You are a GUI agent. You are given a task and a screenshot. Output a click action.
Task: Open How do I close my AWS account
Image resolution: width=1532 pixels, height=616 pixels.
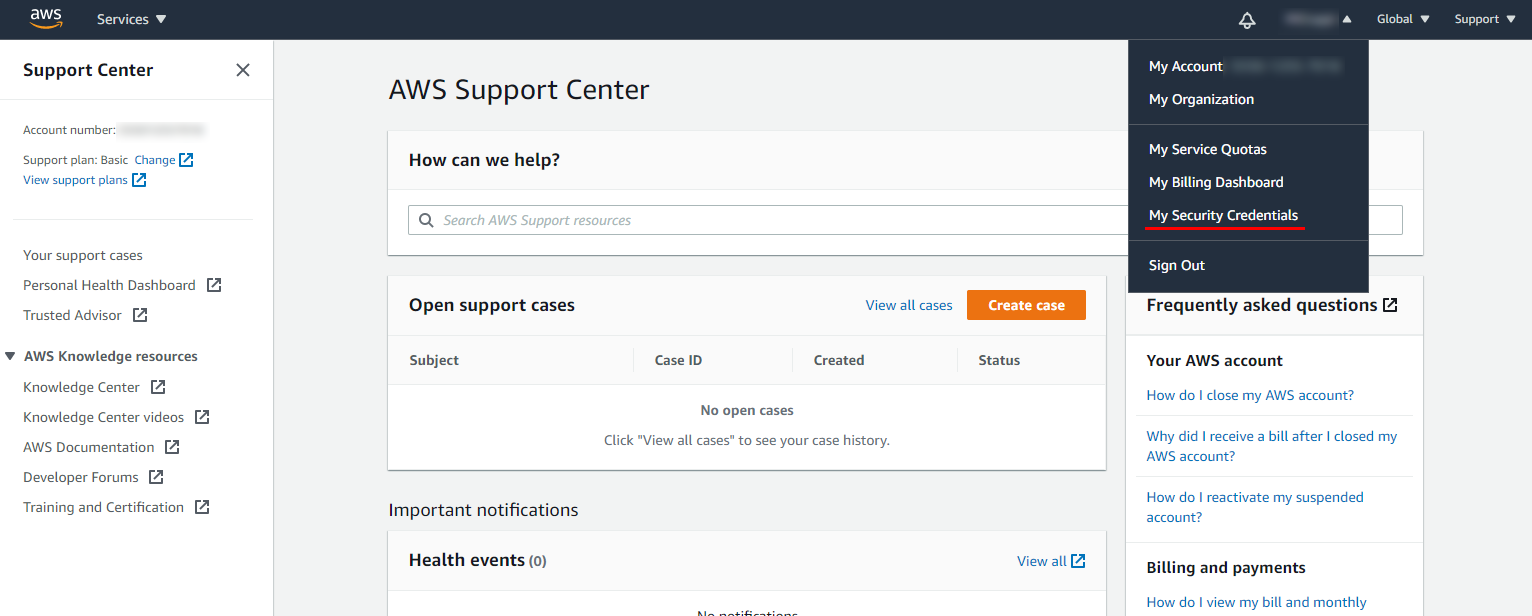1250,395
